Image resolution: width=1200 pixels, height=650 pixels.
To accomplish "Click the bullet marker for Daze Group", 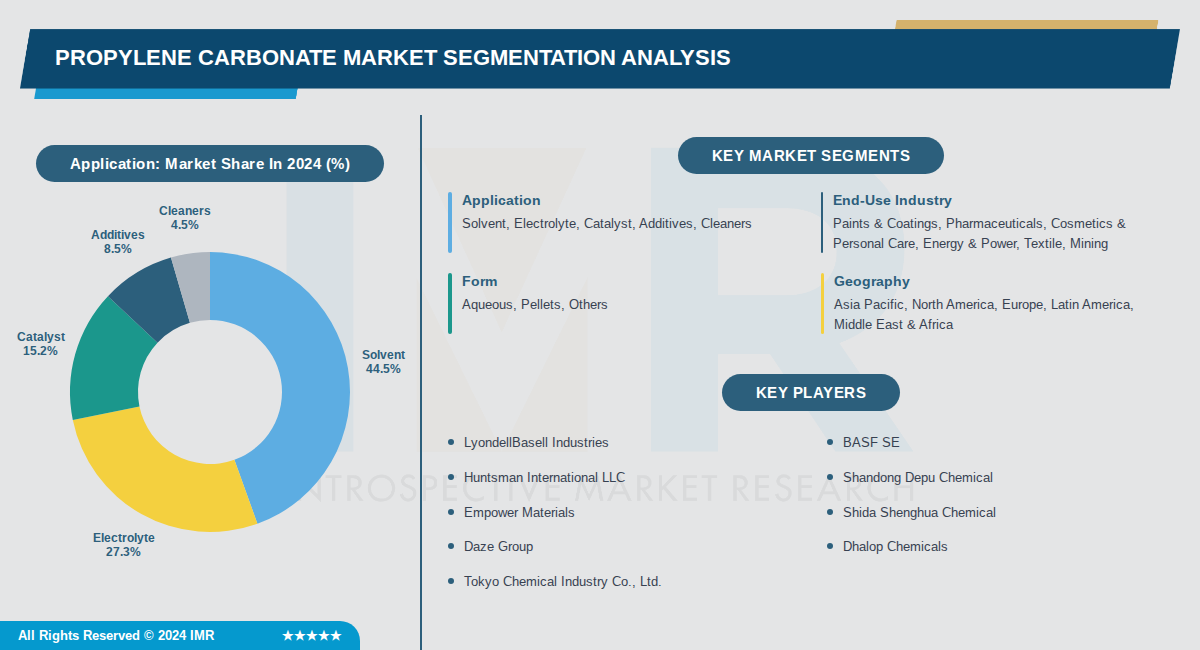I will [x=452, y=547].
